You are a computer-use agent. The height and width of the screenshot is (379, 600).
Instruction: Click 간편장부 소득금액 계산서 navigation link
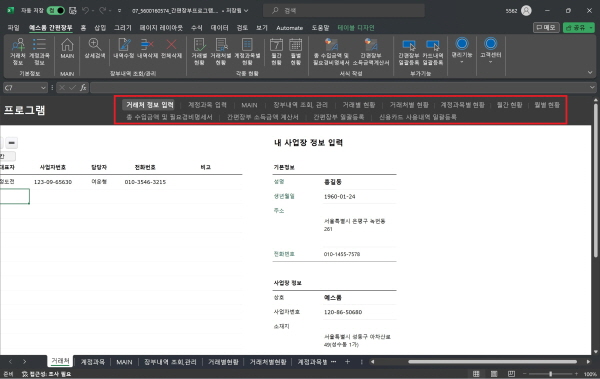click(x=262, y=117)
